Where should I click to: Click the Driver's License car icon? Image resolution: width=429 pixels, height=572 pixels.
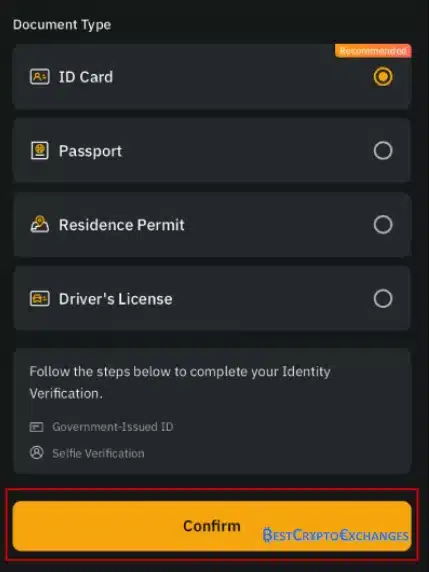point(40,298)
